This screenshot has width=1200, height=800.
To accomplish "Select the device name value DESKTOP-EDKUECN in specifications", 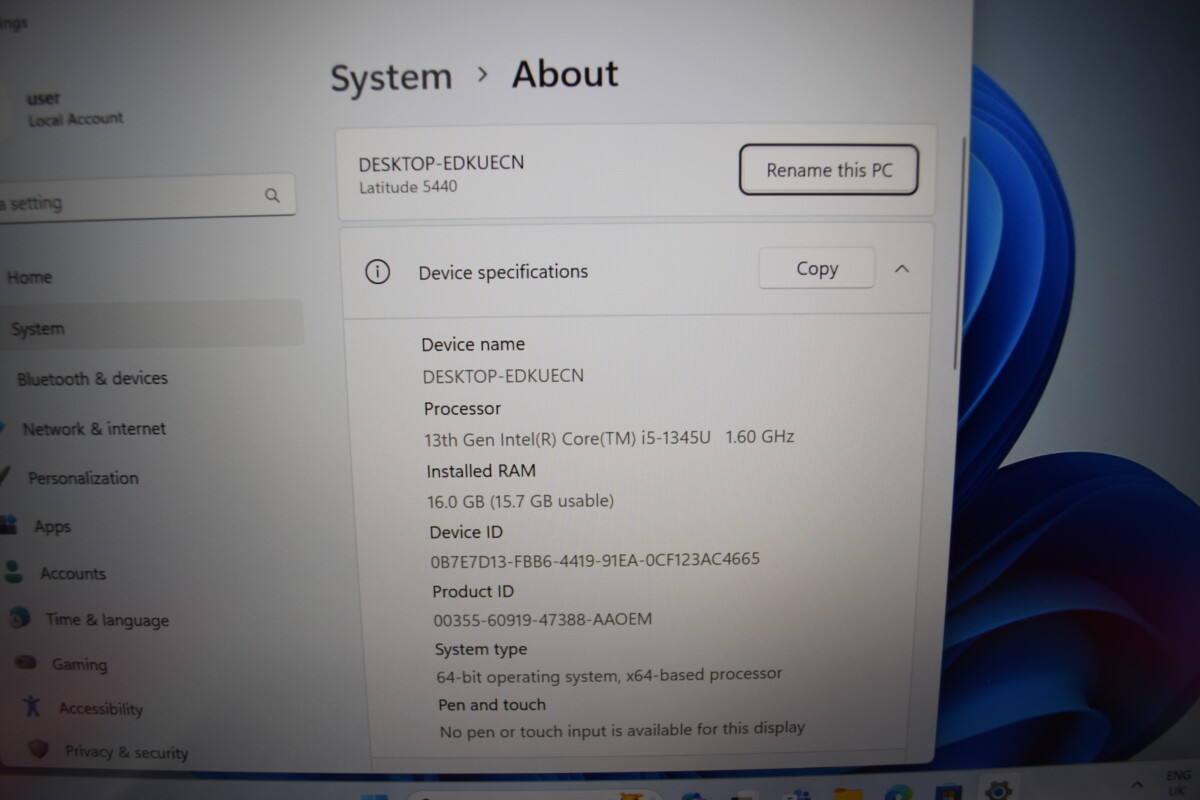I will pos(503,376).
